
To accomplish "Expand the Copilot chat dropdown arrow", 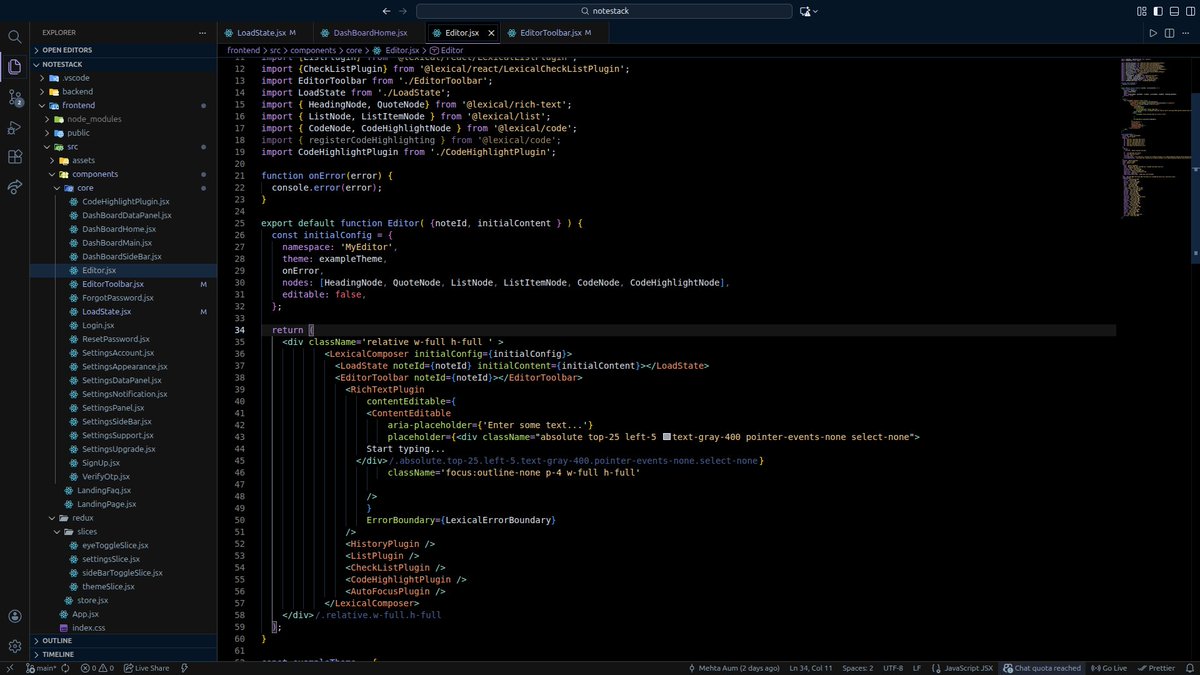I will point(817,10).
